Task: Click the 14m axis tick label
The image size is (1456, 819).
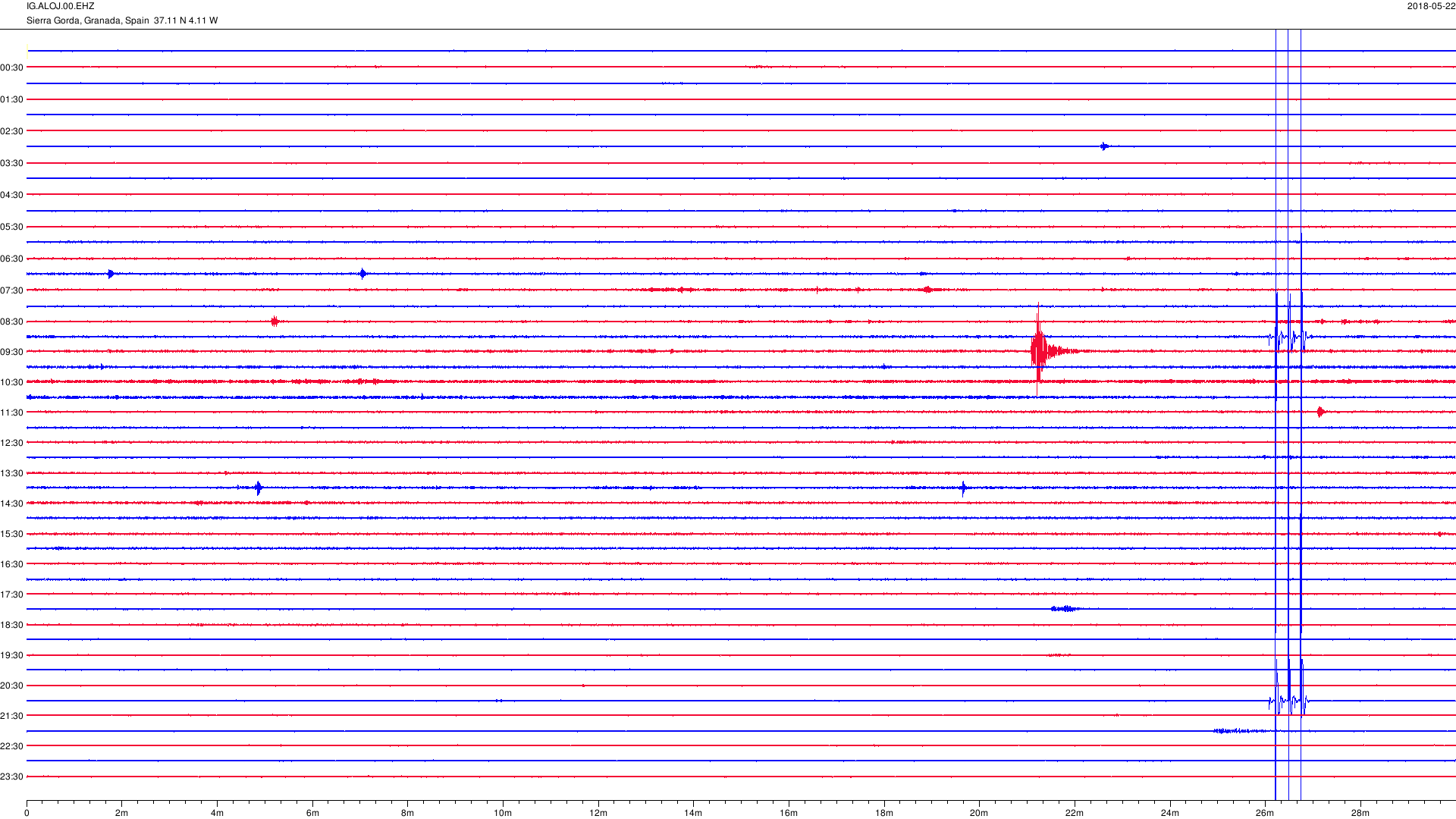Action: (693, 813)
